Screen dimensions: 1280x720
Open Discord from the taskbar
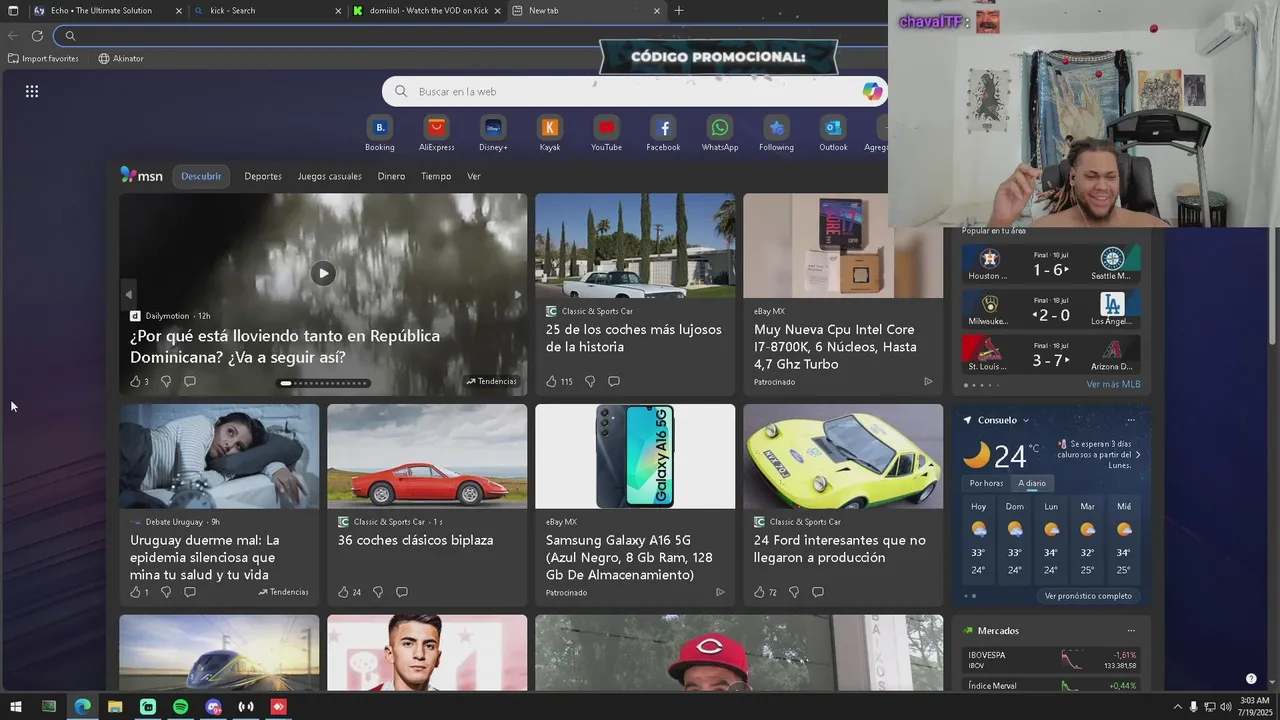[213, 707]
